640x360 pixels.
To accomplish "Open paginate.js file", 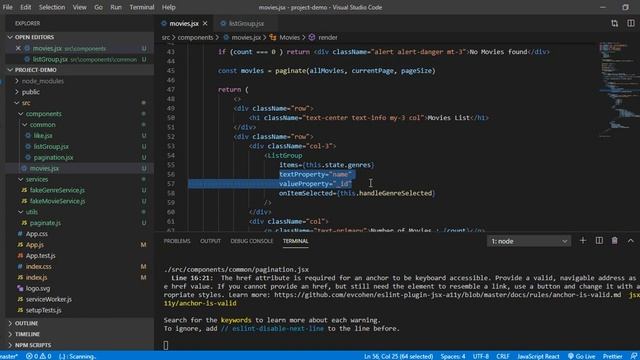I will click(80, 223).
